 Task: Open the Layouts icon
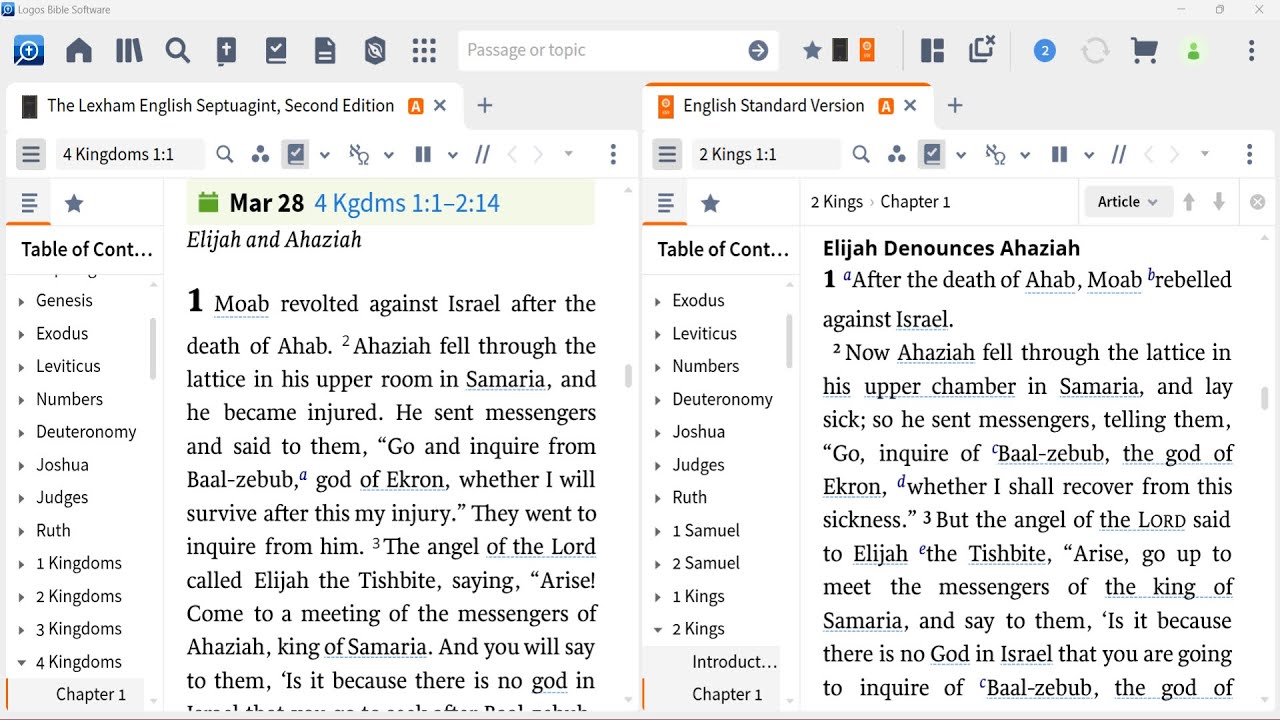click(x=932, y=50)
